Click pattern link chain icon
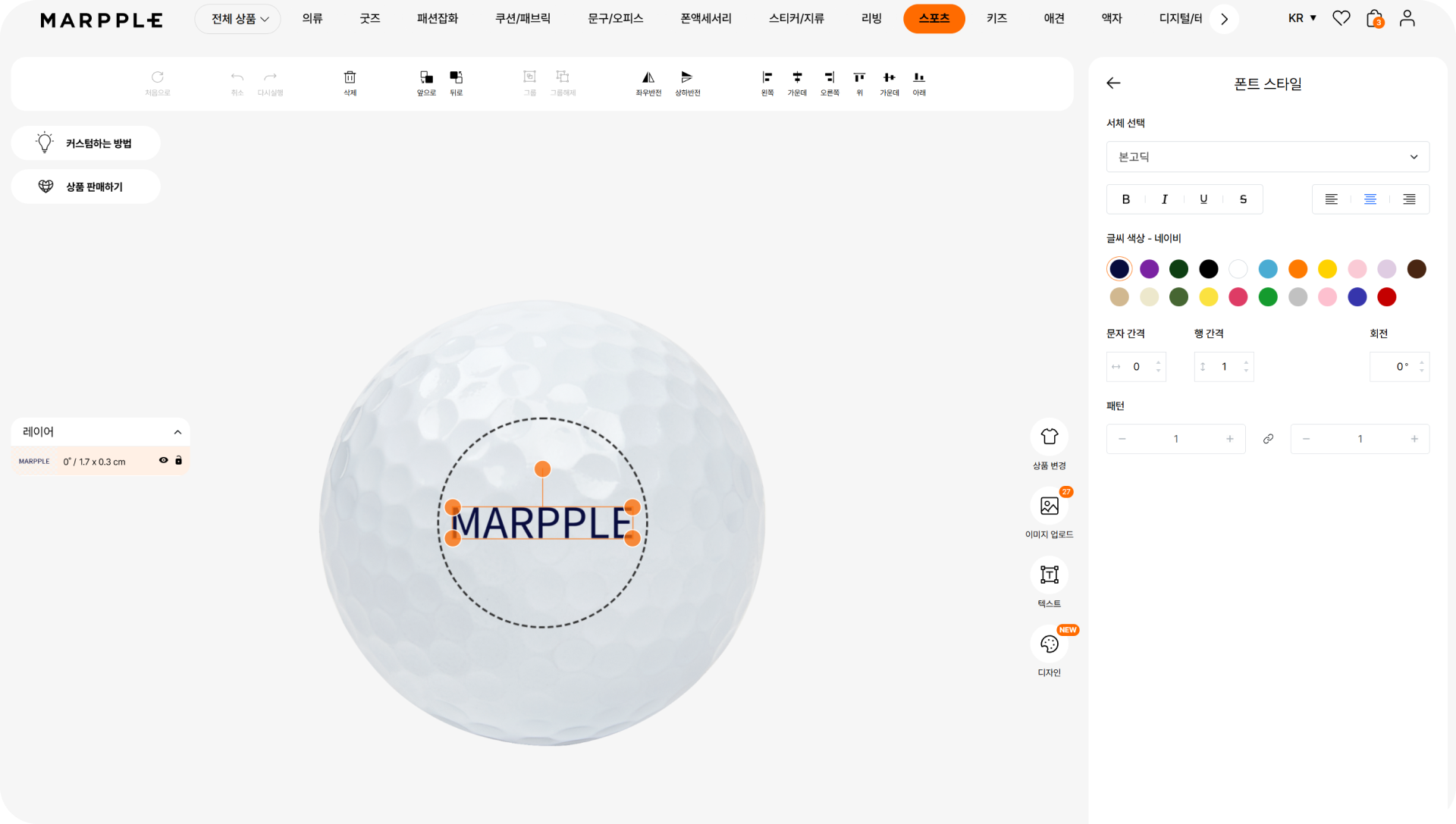 tap(1268, 439)
